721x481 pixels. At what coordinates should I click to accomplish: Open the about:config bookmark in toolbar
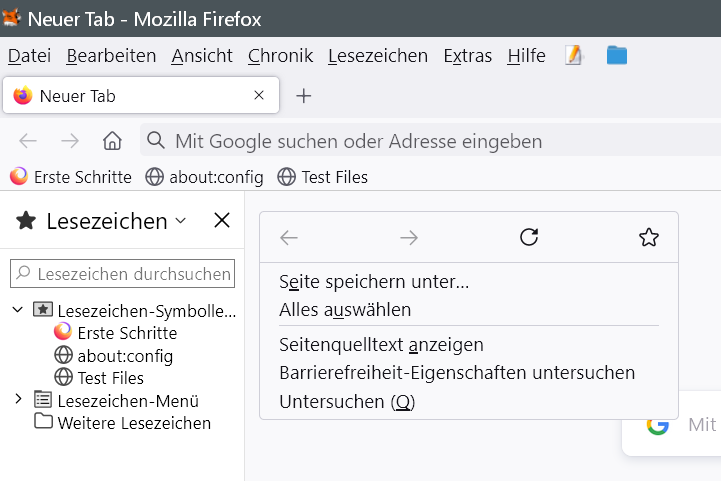pos(205,177)
